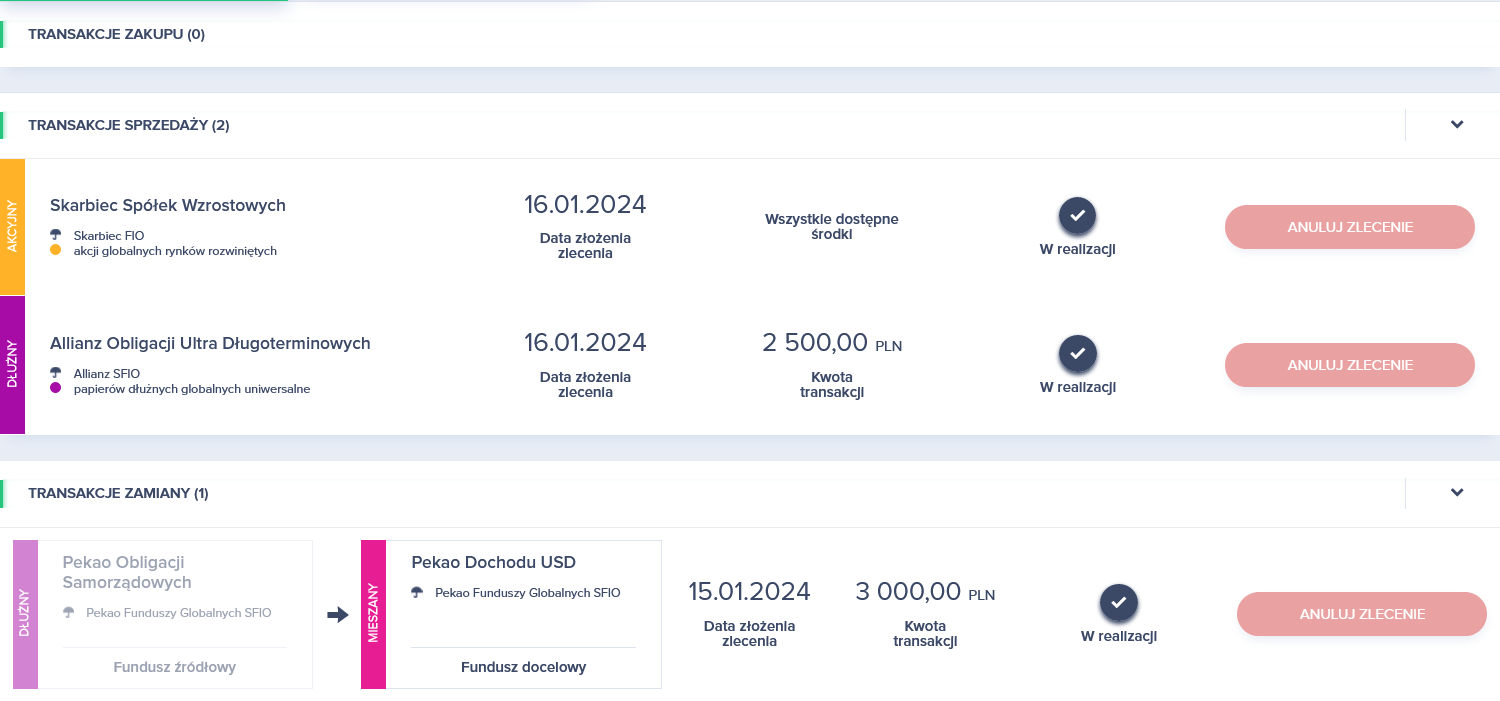The image size is (1500, 701).
Task: Click the umbrella icon beside Skarbiec FIO
Action: pos(56,235)
